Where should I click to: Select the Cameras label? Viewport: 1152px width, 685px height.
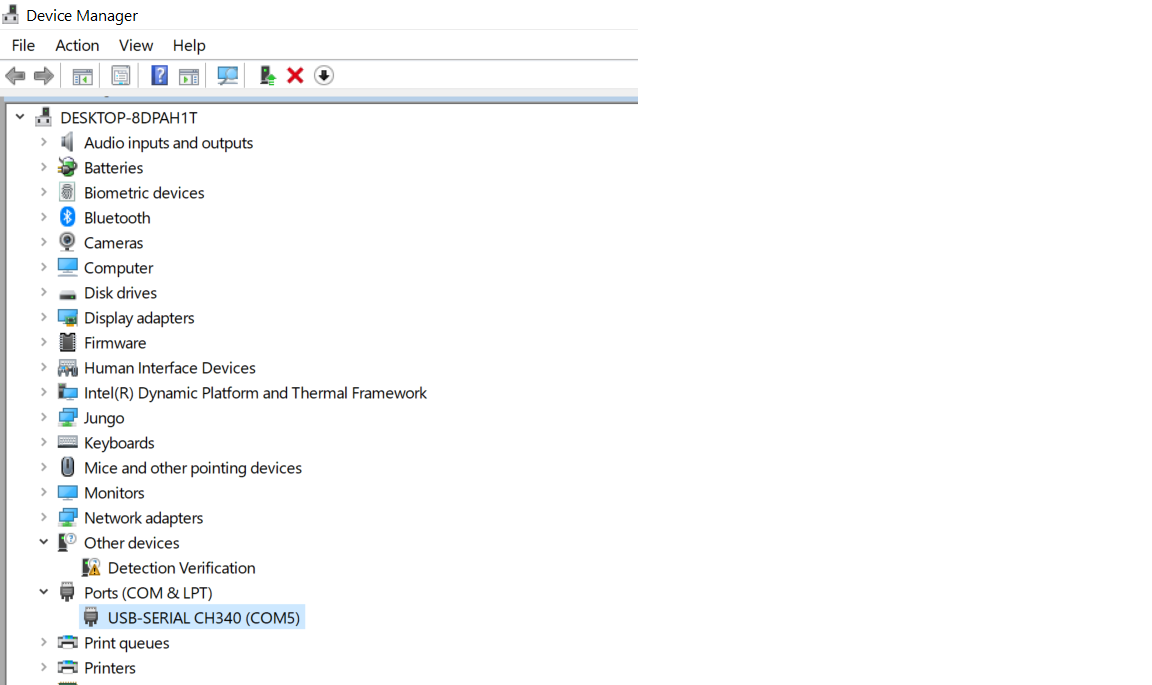[113, 243]
